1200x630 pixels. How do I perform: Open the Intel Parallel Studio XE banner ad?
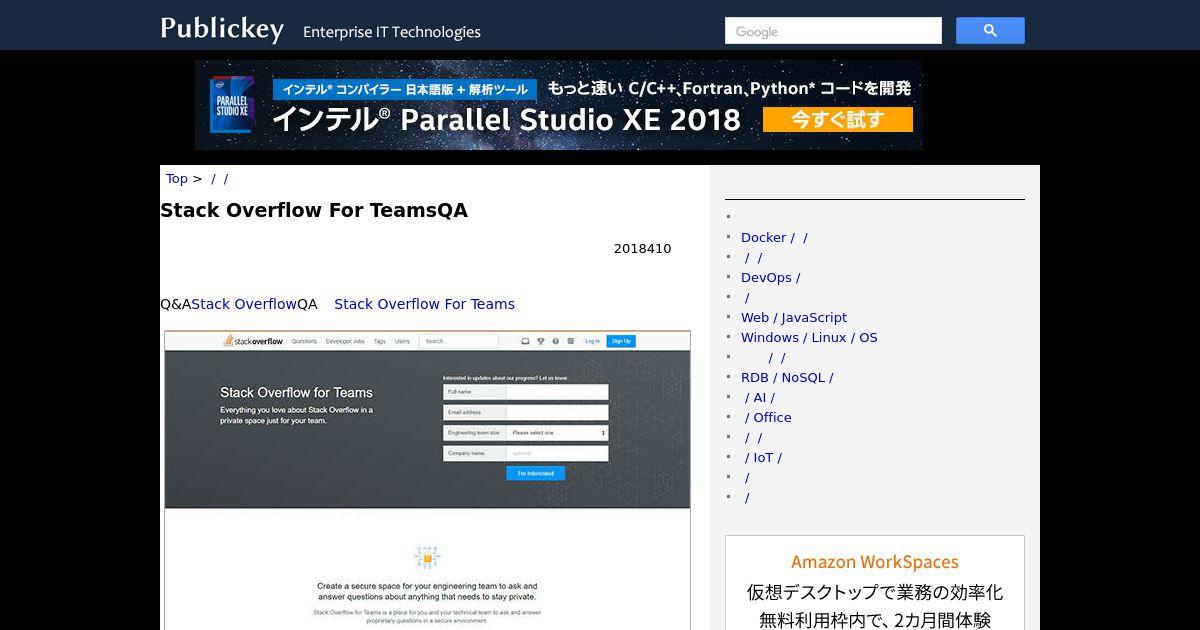click(x=559, y=105)
